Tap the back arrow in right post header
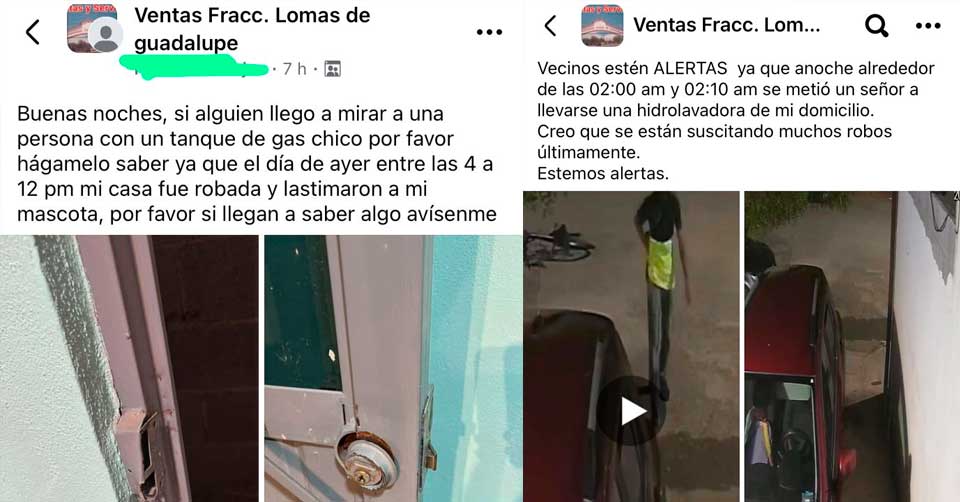 click(550, 26)
